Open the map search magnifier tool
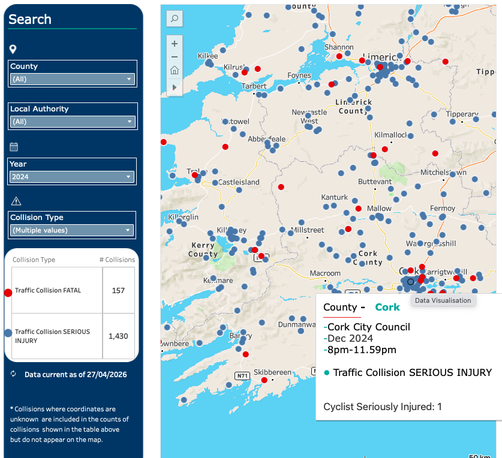Viewport: 502px width, 458px height. [x=174, y=18]
